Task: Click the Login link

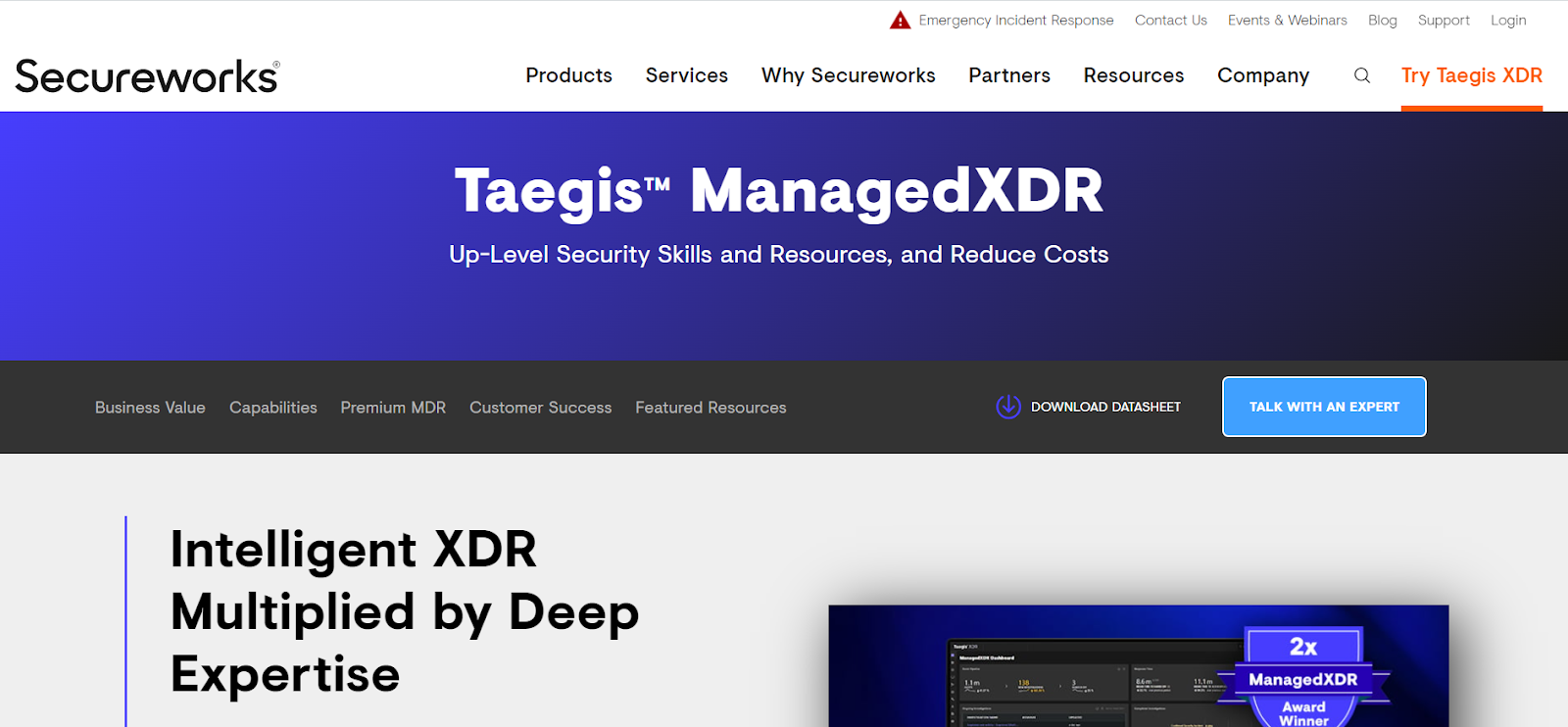Action: (1508, 20)
